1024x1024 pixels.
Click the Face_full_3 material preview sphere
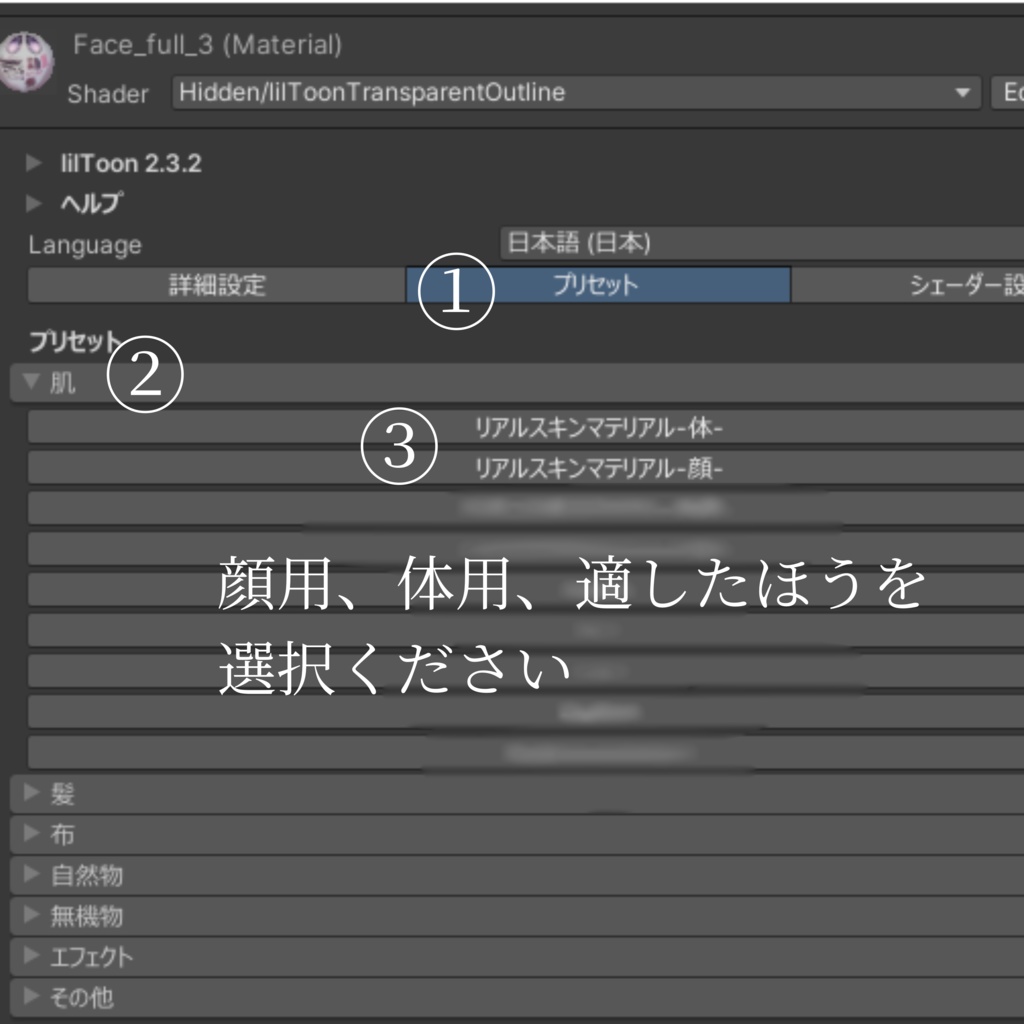point(27,60)
